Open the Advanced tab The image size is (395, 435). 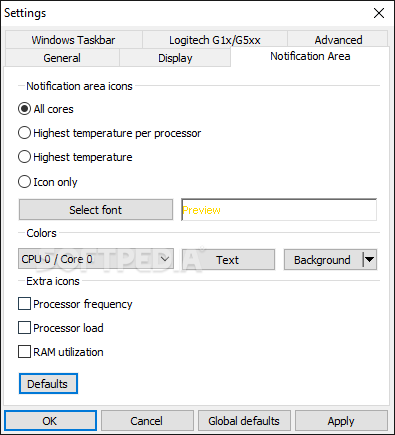pos(338,40)
